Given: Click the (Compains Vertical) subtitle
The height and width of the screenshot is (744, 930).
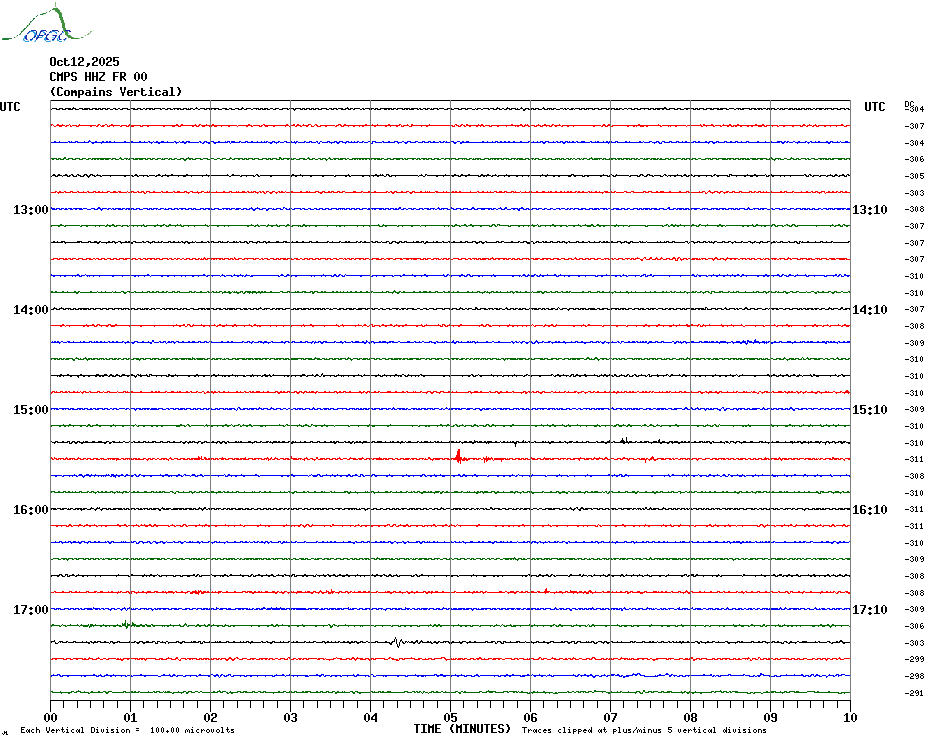Looking at the screenshot, I should click(116, 92).
